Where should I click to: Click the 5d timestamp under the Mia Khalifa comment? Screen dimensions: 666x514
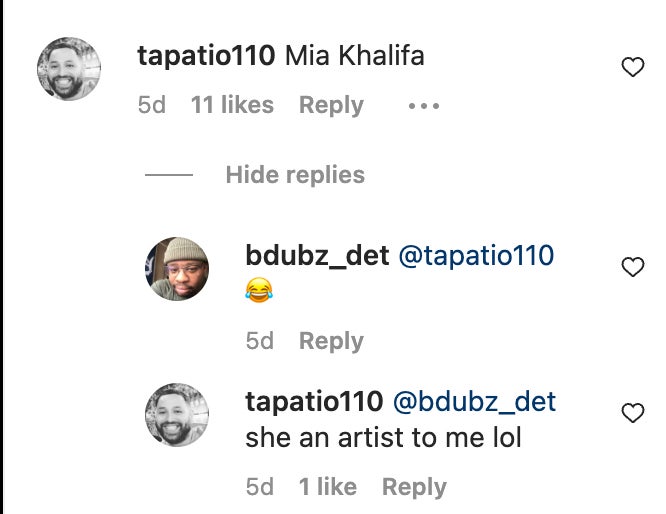(x=152, y=105)
